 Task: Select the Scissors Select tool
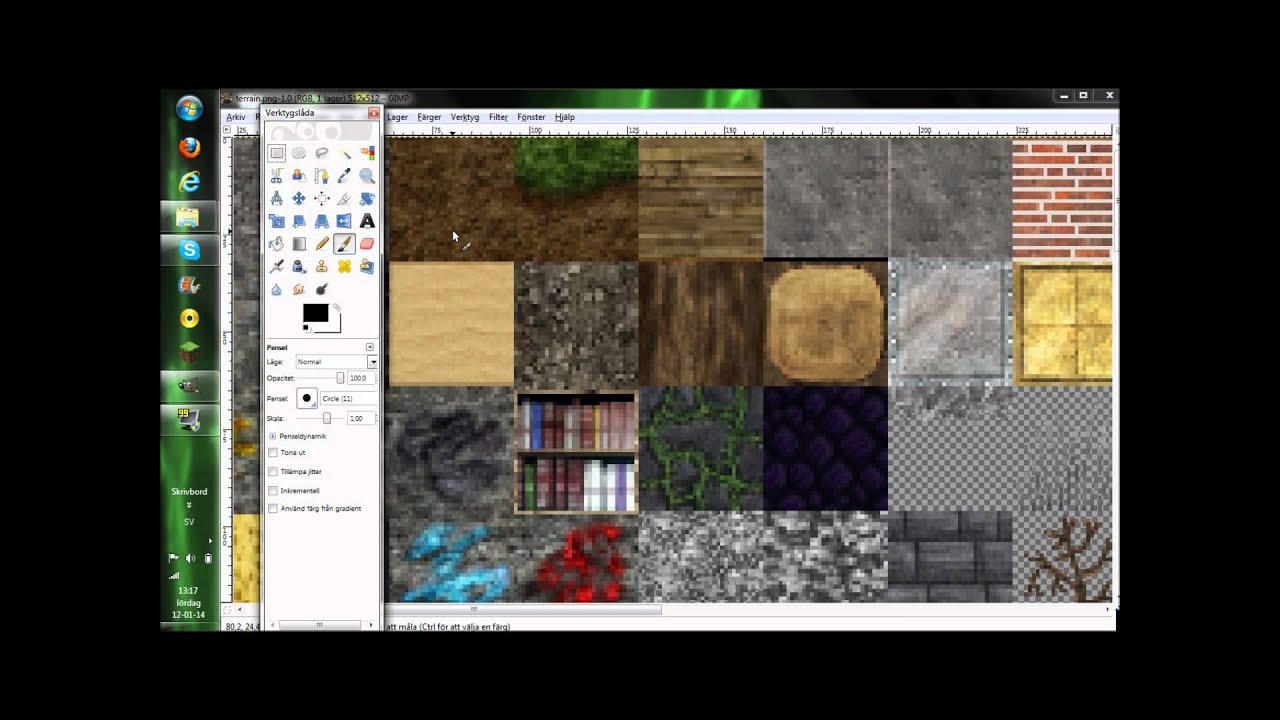click(x=276, y=175)
